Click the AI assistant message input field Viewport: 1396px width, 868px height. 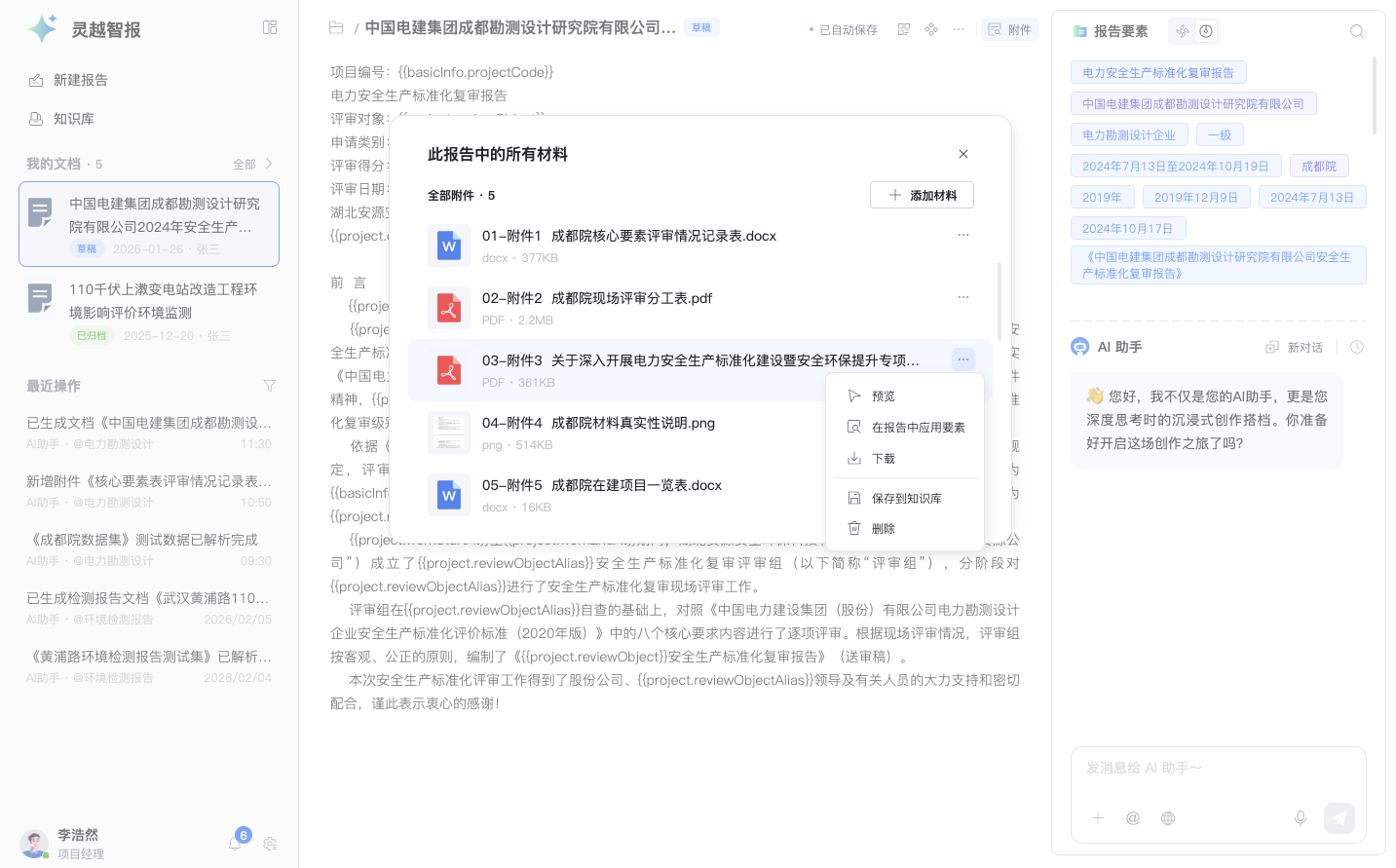coord(1218,769)
